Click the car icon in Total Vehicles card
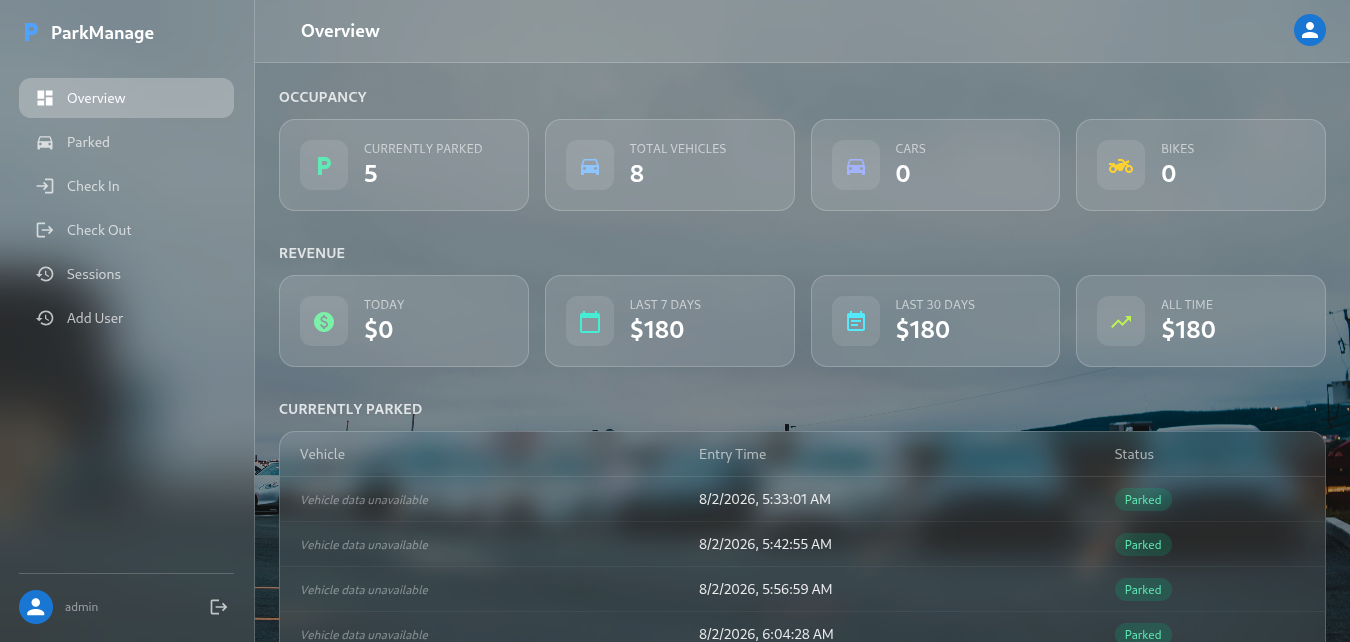This screenshot has height=642, width=1350. [590, 166]
